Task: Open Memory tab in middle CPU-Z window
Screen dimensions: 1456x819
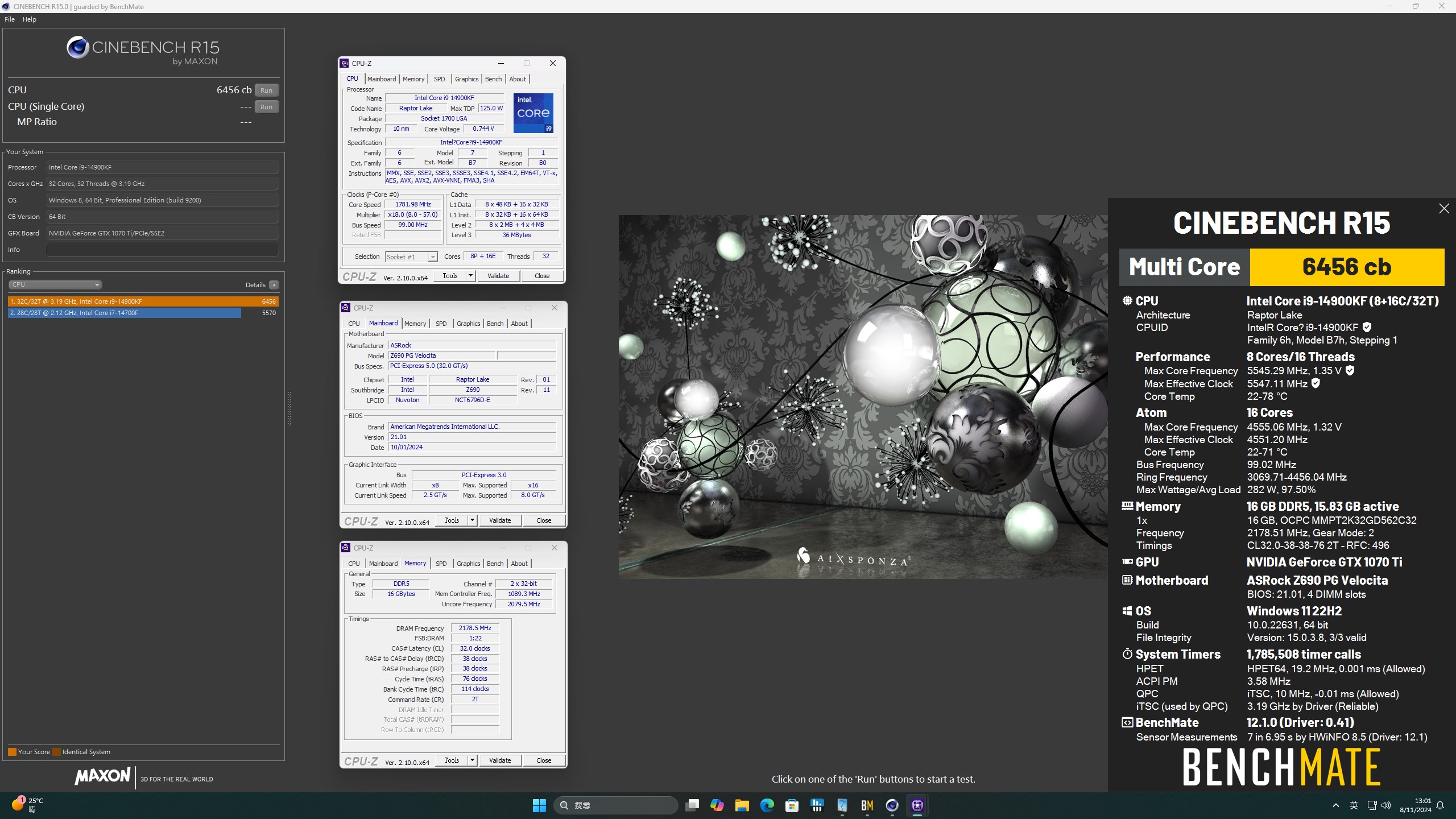Action: point(415,324)
